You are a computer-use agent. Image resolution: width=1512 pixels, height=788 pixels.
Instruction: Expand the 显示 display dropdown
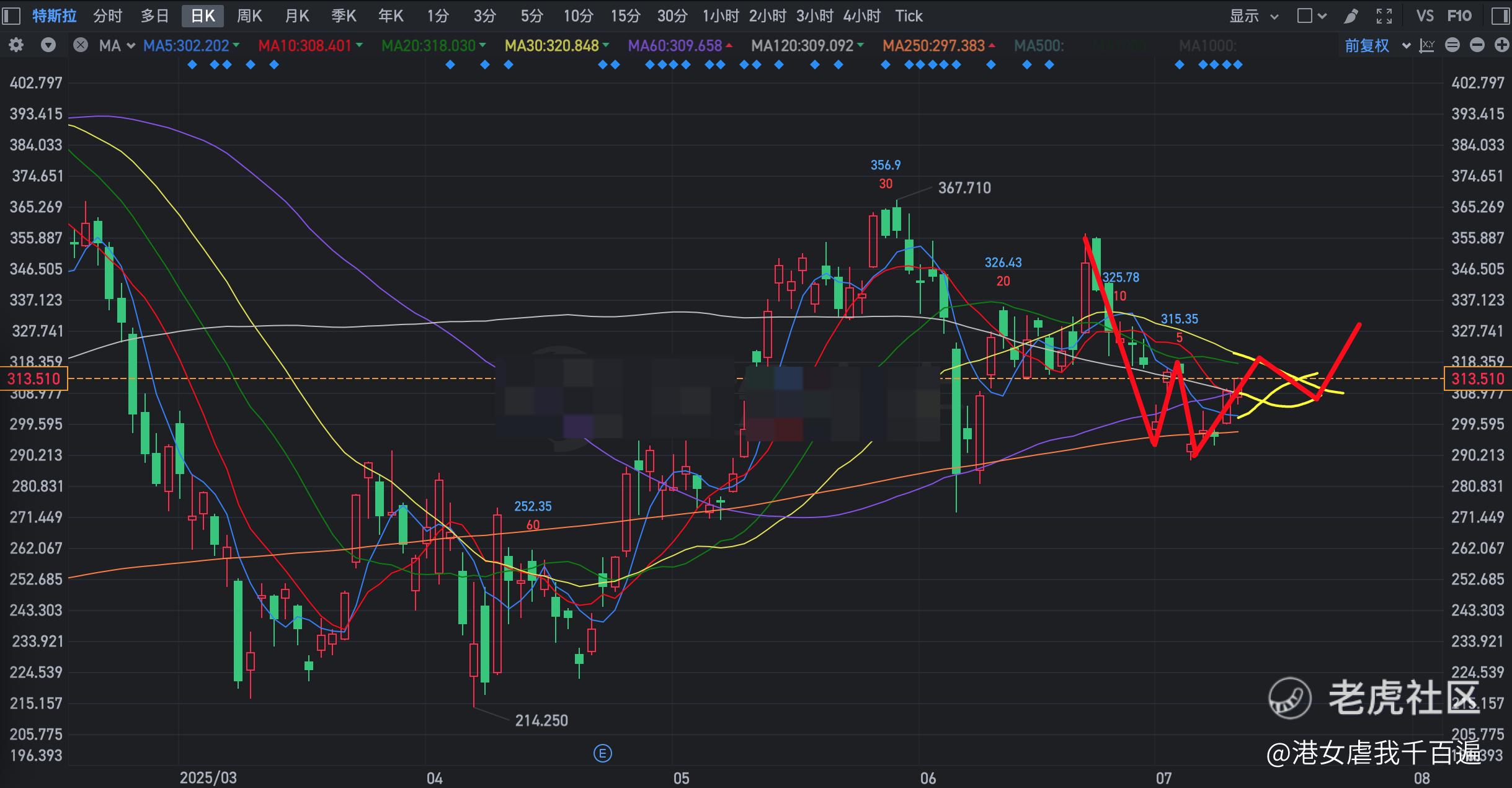pos(1254,16)
